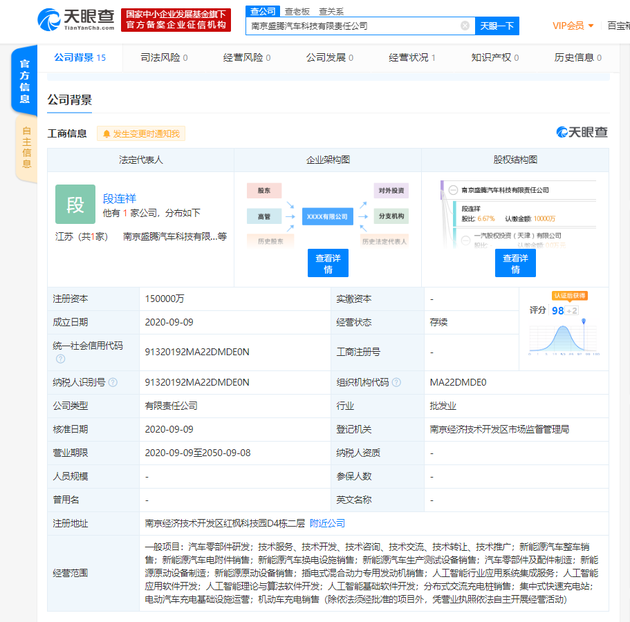Click the help icon beside 组织机构代码
The image size is (630, 622).
coord(396,383)
